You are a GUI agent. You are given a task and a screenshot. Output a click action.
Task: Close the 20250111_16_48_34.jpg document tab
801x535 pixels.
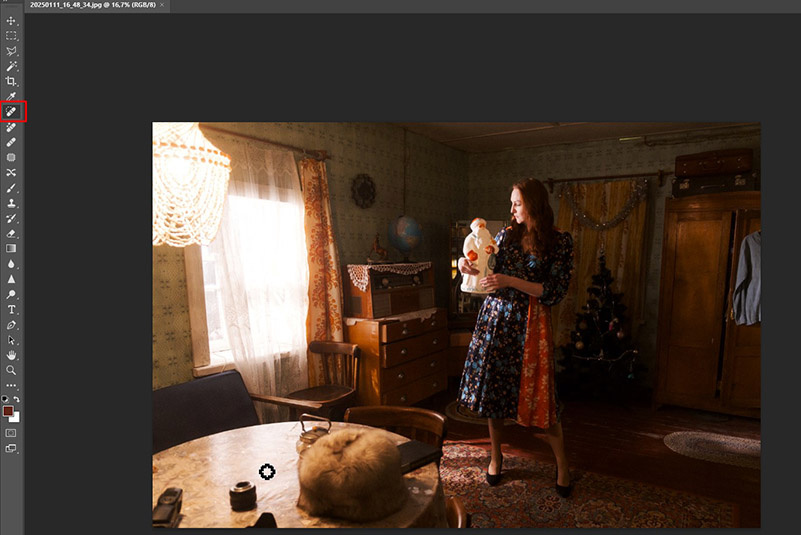pyautogui.click(x=162, y=5)
